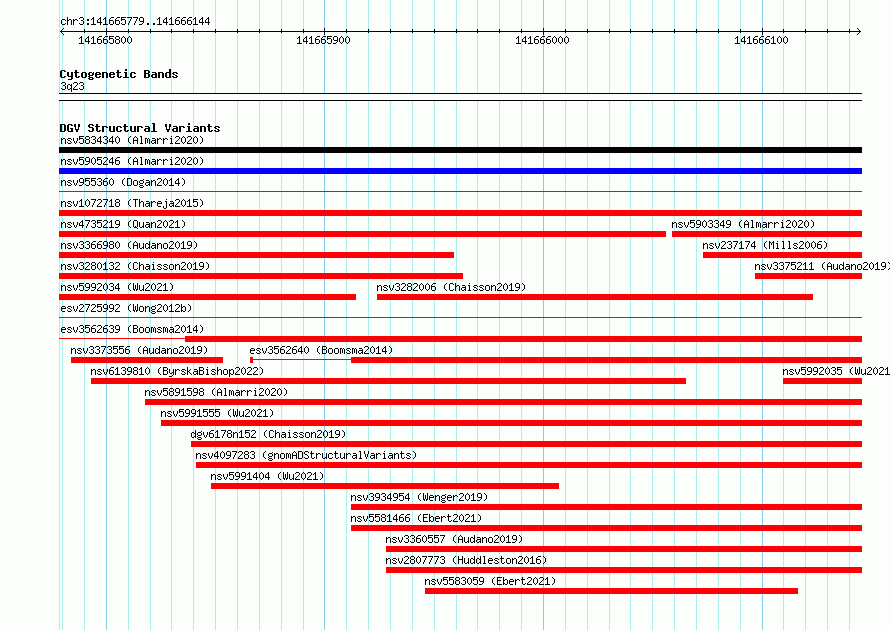Viewport: 890px width, 630px height.
Task: Open the nsv5905246 (Almarri2020) label
Action: click(132, 161)
